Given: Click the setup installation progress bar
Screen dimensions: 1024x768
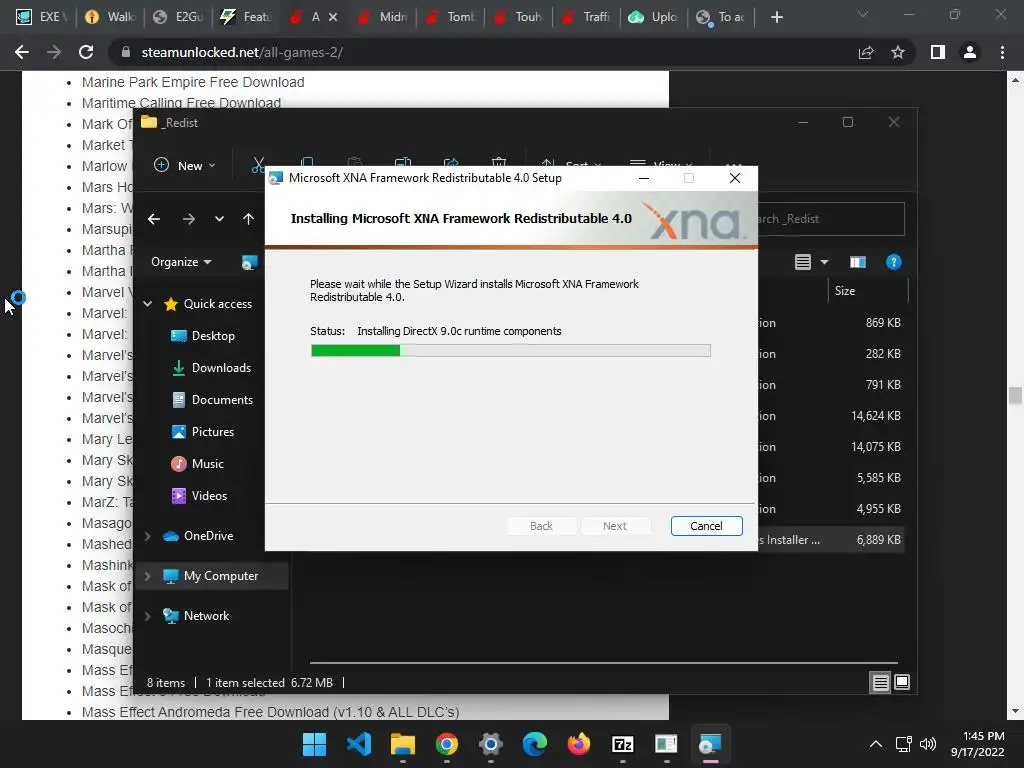Looking at the screenshot, I should (511, 351).
